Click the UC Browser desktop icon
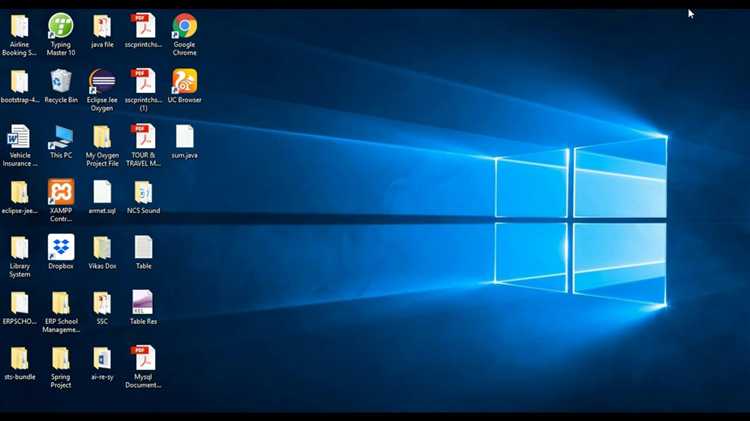Screen dimensions: 750x421 click(185, 86)
